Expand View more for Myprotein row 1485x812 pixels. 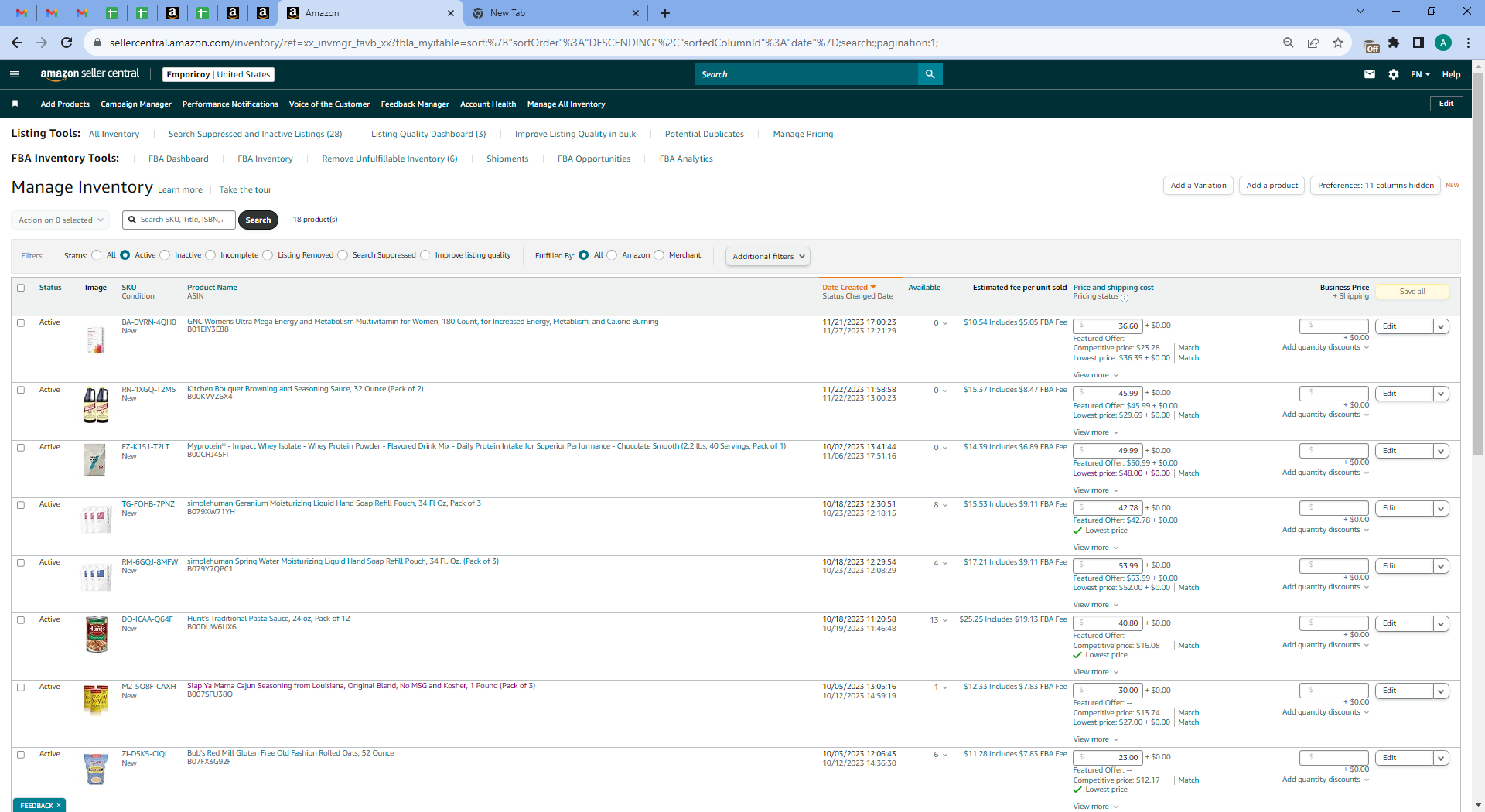(1096, 490)
